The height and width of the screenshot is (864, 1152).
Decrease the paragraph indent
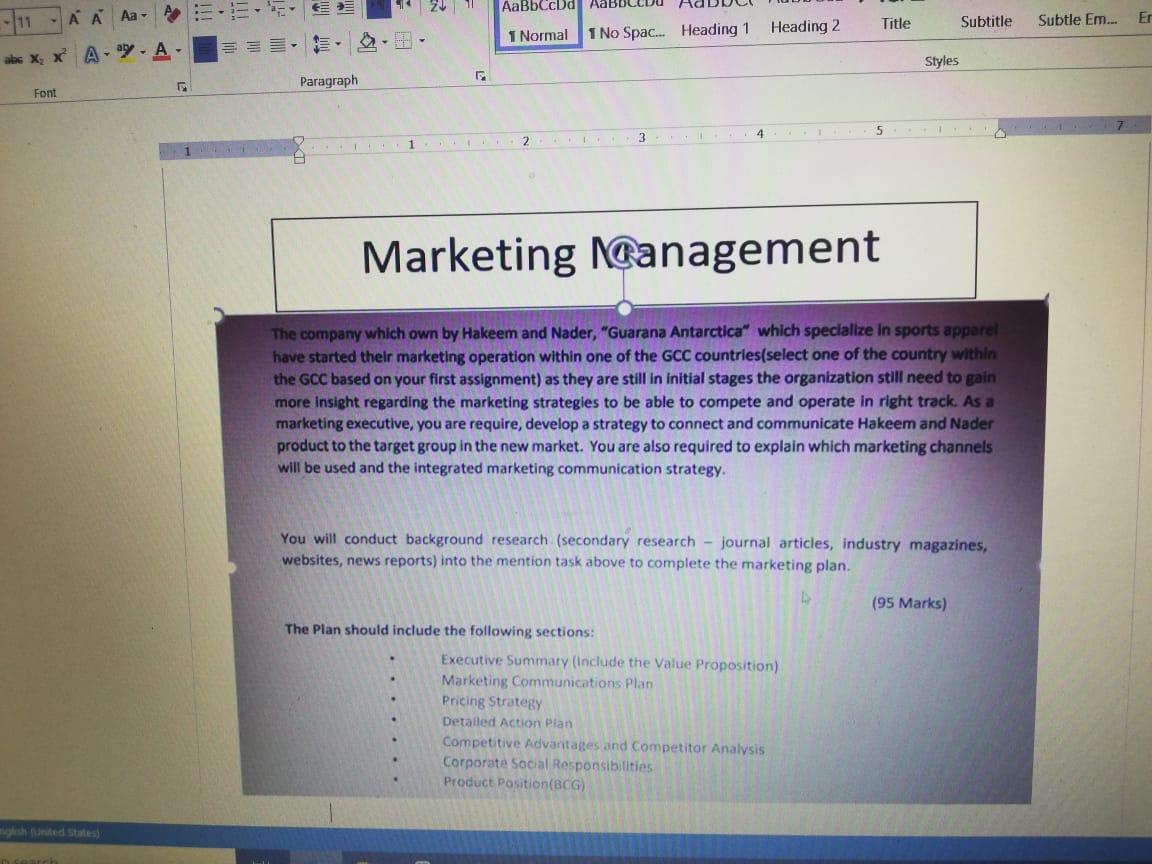[x=320, y=8]
